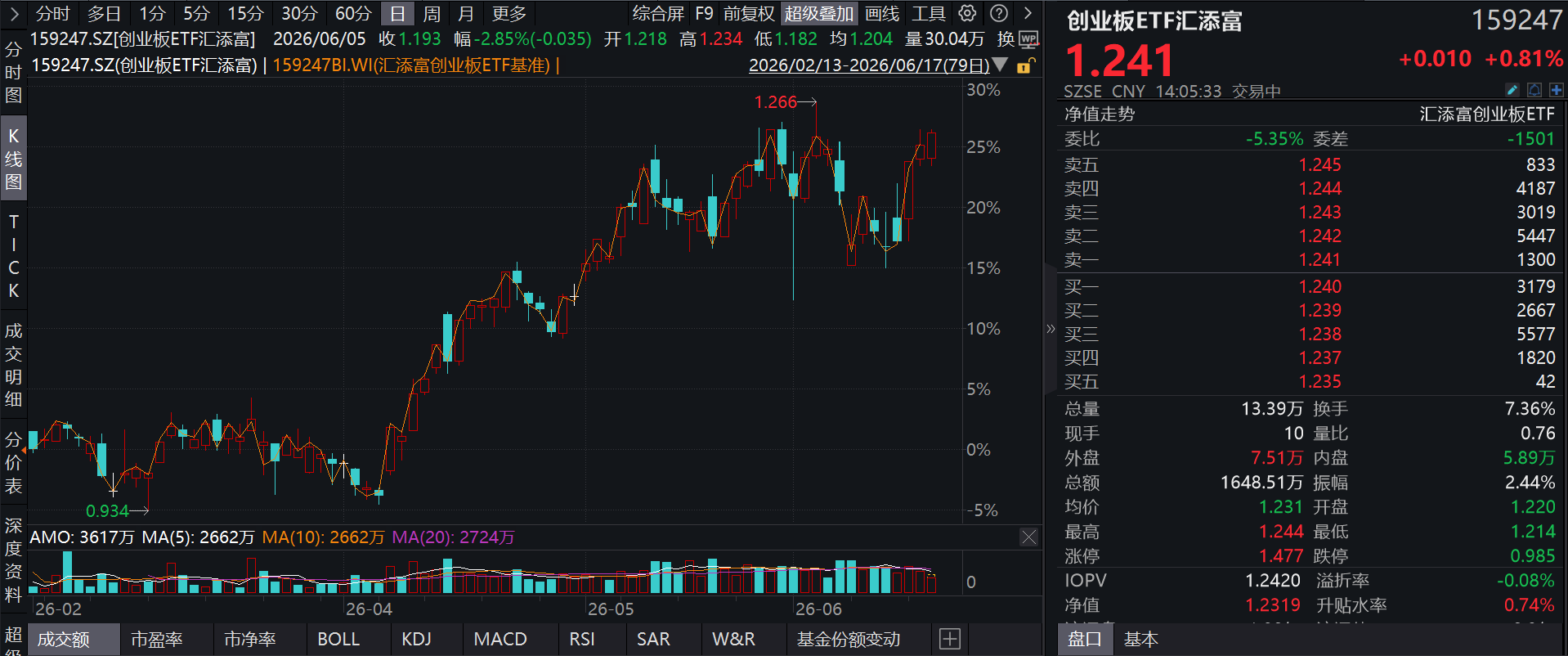Click the 卖五 price 1.245
This screenshot has width=1568, height=656.
[1320, 164]
